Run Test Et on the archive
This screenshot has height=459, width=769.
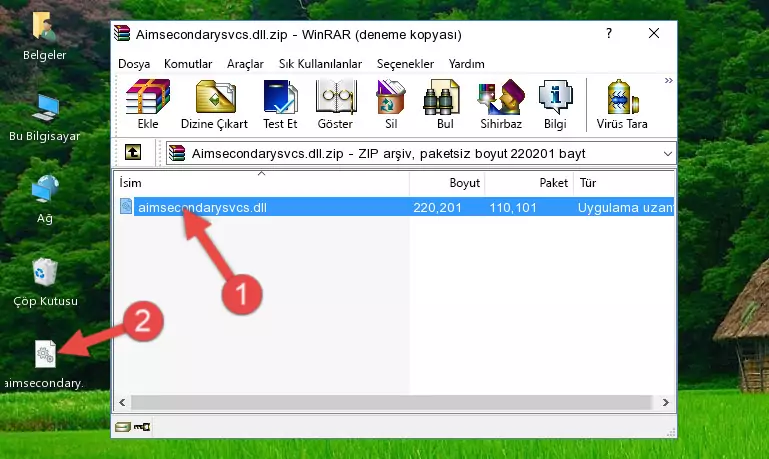280,104
